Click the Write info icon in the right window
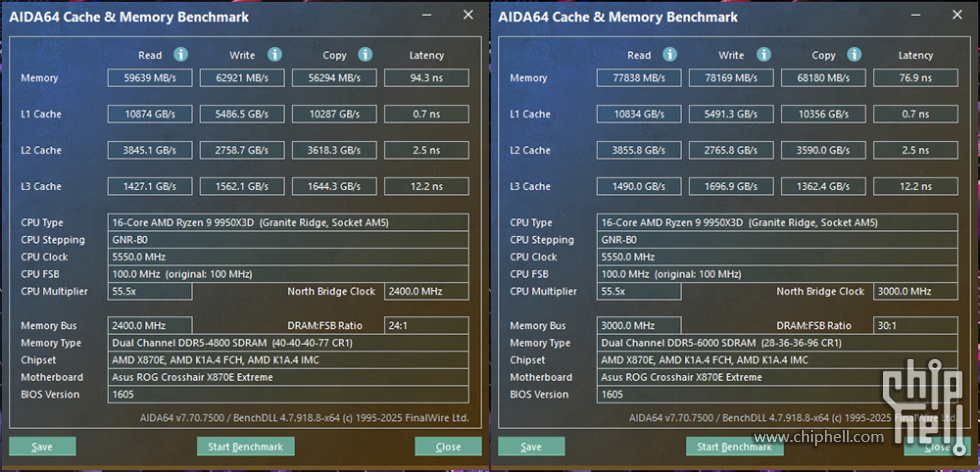The height and width of the screenshot is (472, 980). coord(763,55)
